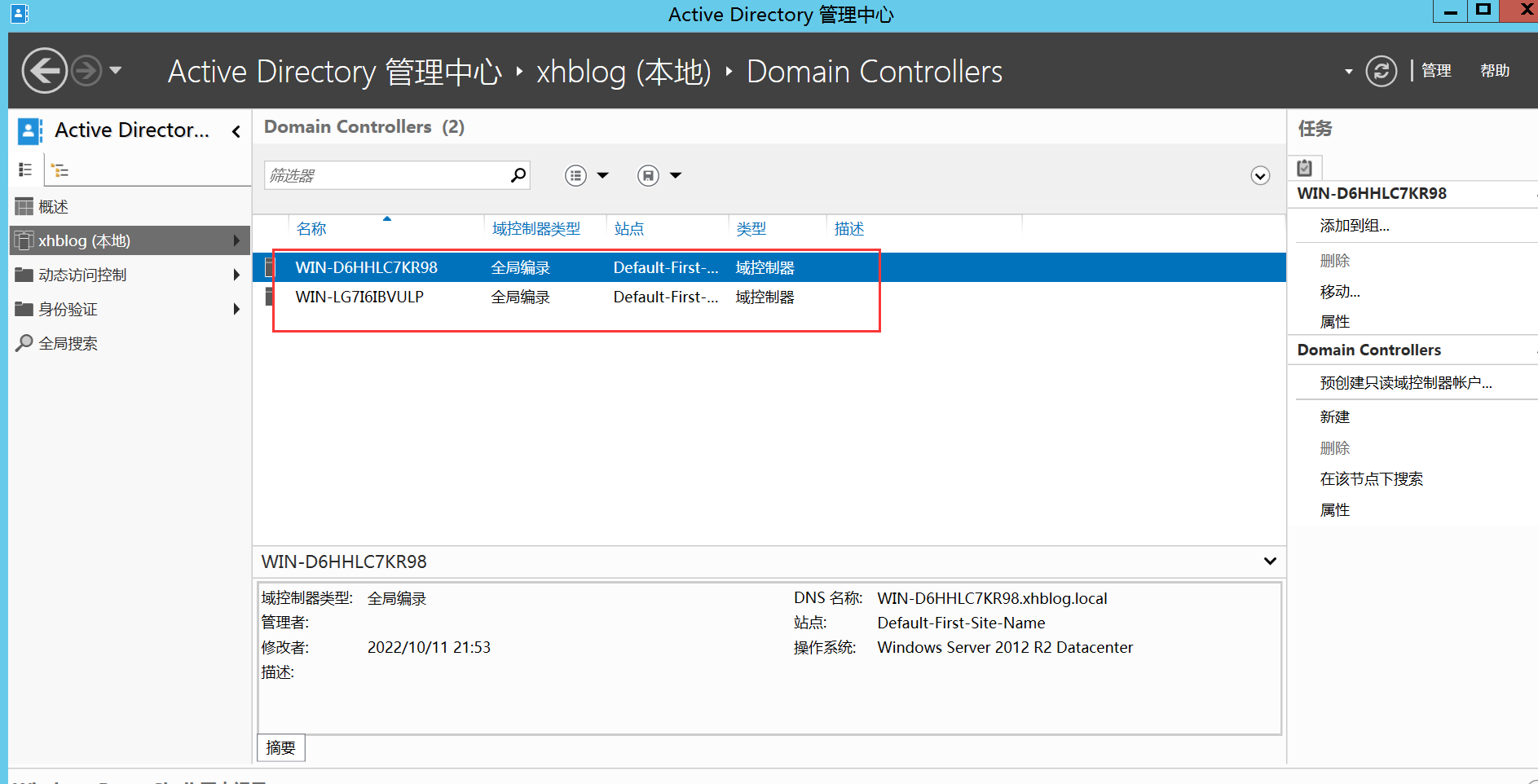Viewport: 1538px width, 784px height.
Task: Open 属性 under Domain Controllers tasks
Action: click(x=1335, y=510)
